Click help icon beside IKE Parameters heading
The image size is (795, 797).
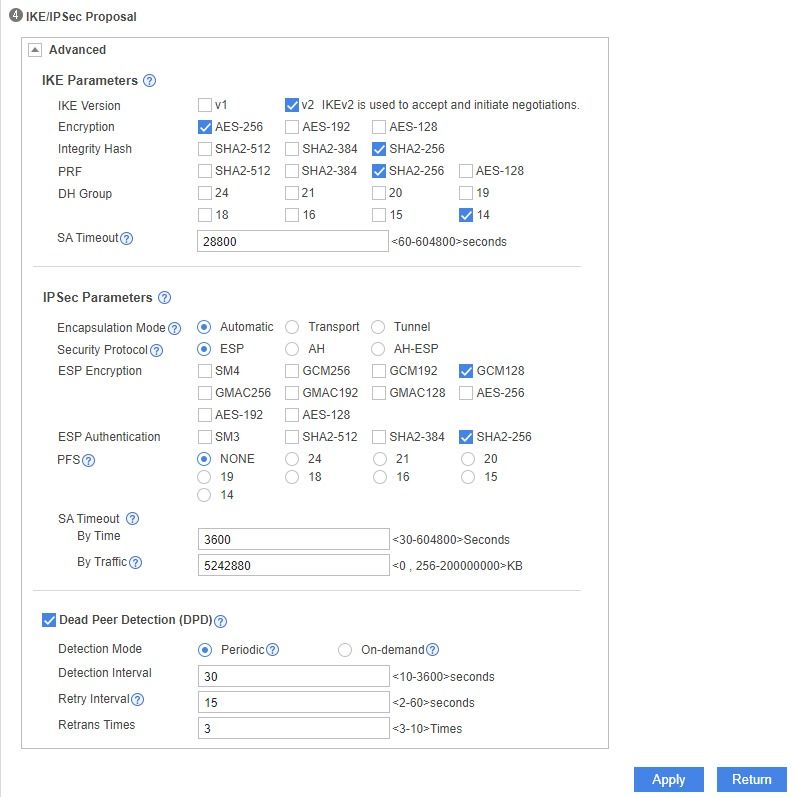click(x=150, y=81)
